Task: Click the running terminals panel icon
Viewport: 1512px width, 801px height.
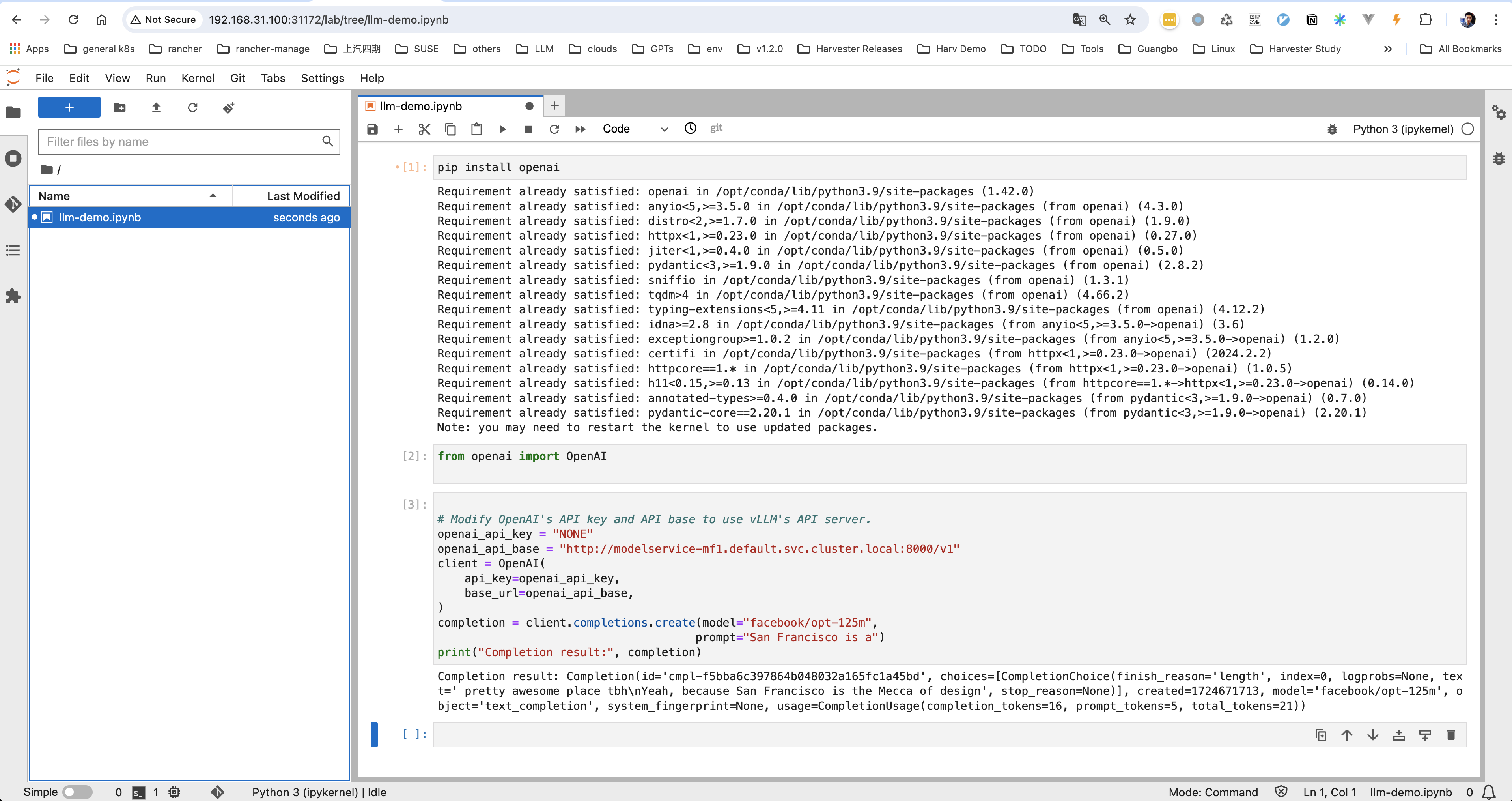Action: pos(14,158)
